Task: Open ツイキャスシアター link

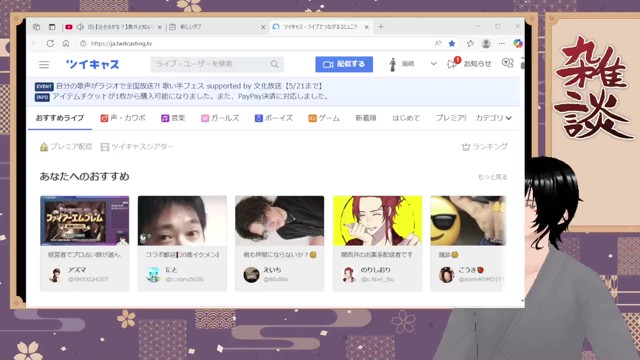Action: 137,147
